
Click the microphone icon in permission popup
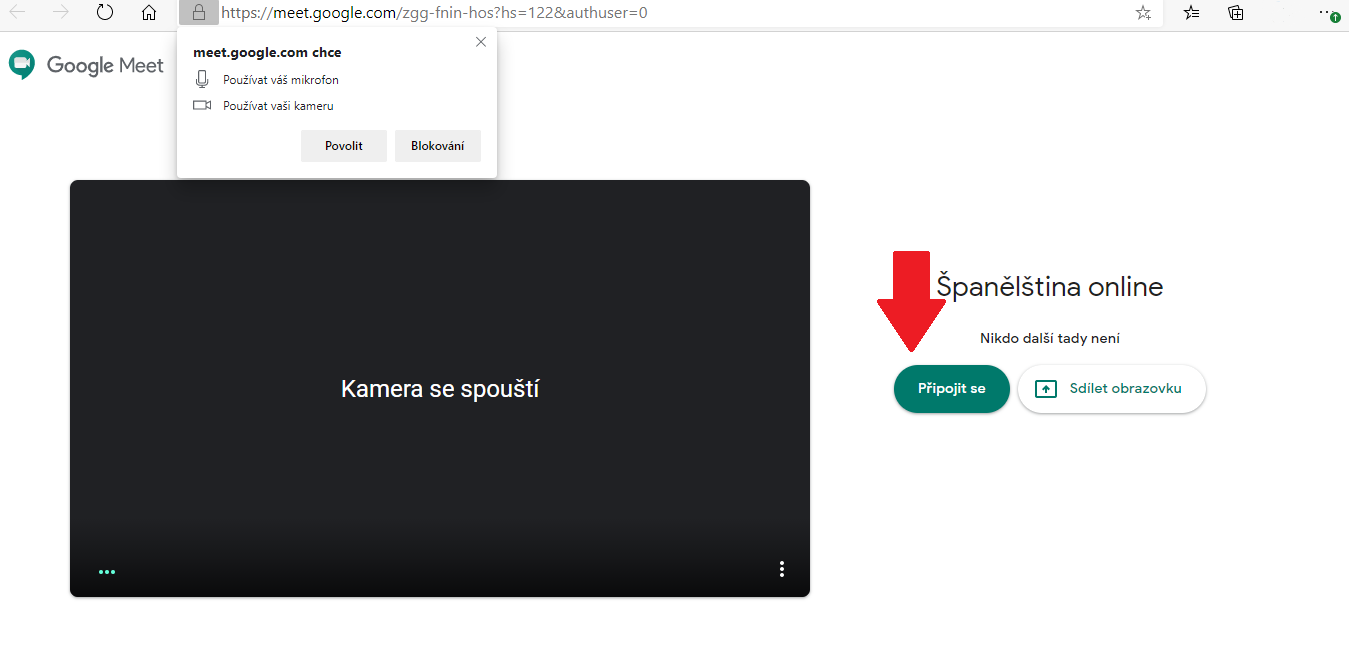pyautogui.click(x=202, y=79)
